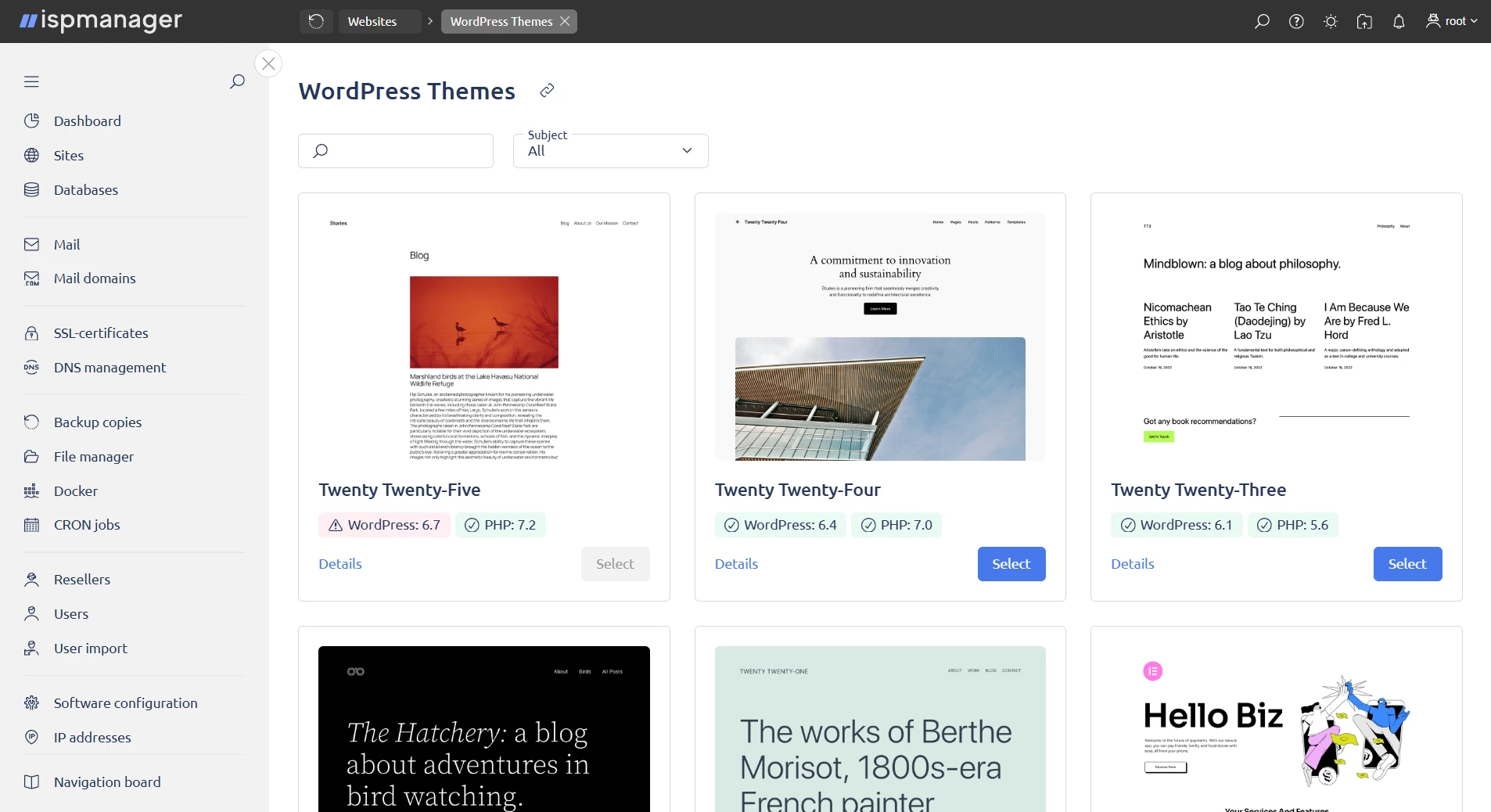1491x812 pixels.
Task: Open DNS management menu item
Action: [x=110, y=368]
